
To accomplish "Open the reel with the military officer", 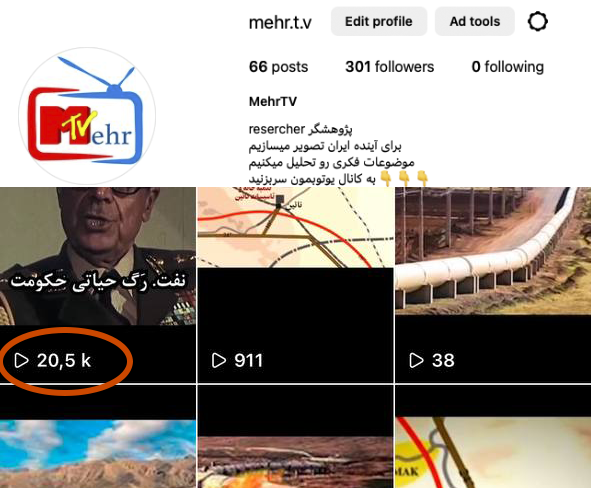I will pyautogui.click(x=98, y=285).
